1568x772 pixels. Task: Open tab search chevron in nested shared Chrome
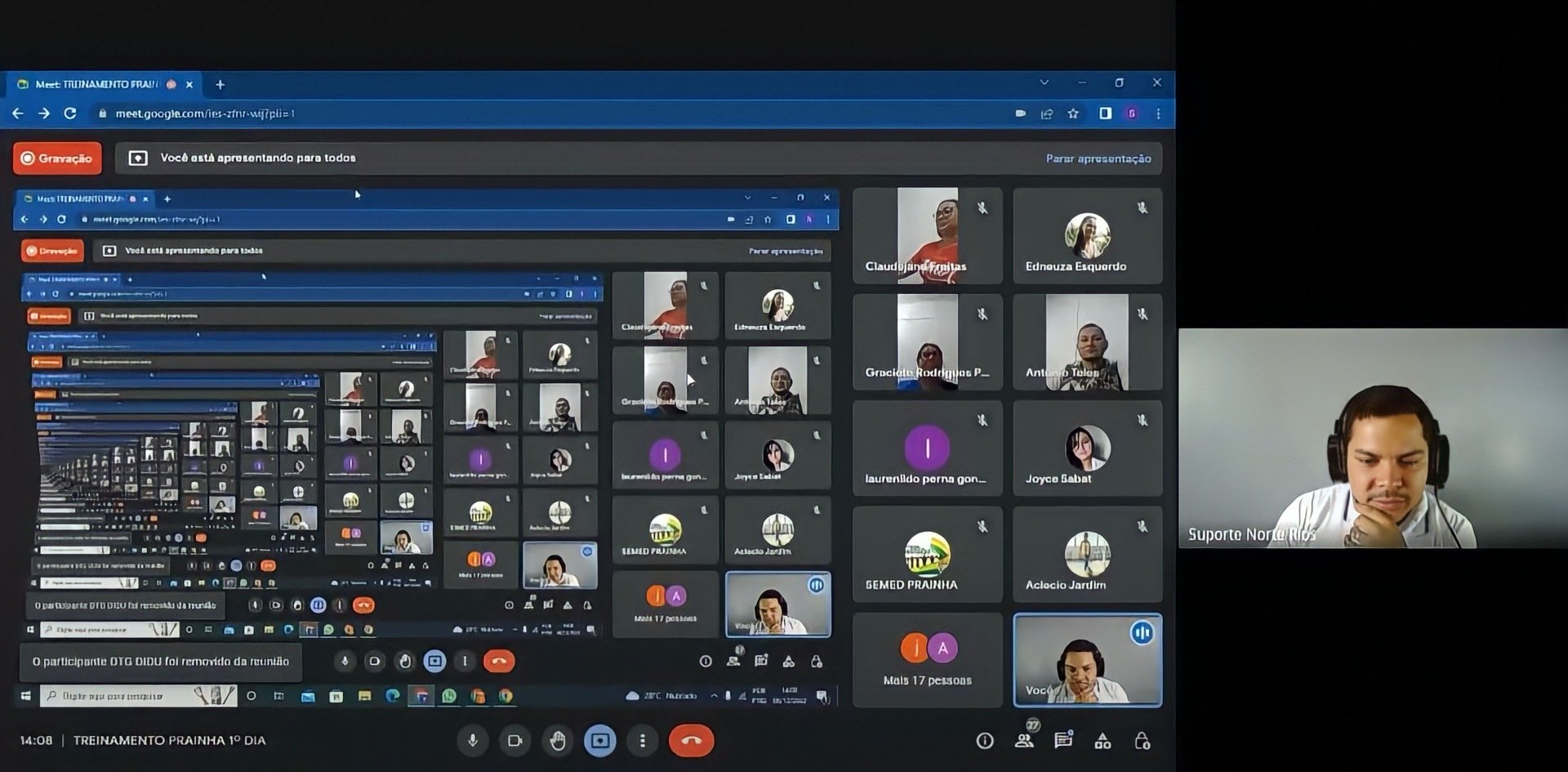pyautogui.click(x=747, y=198)
